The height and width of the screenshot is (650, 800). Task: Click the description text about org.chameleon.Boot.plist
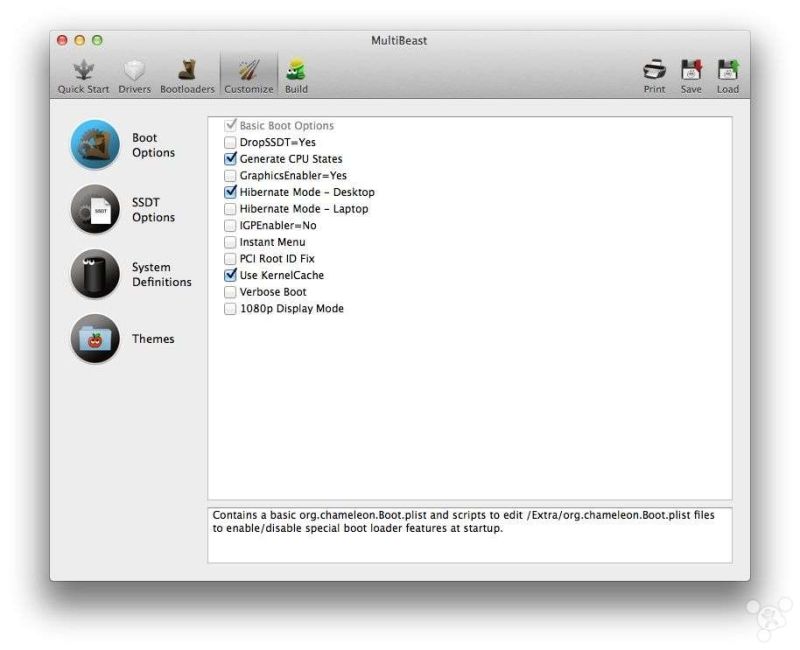click(463, 522)
